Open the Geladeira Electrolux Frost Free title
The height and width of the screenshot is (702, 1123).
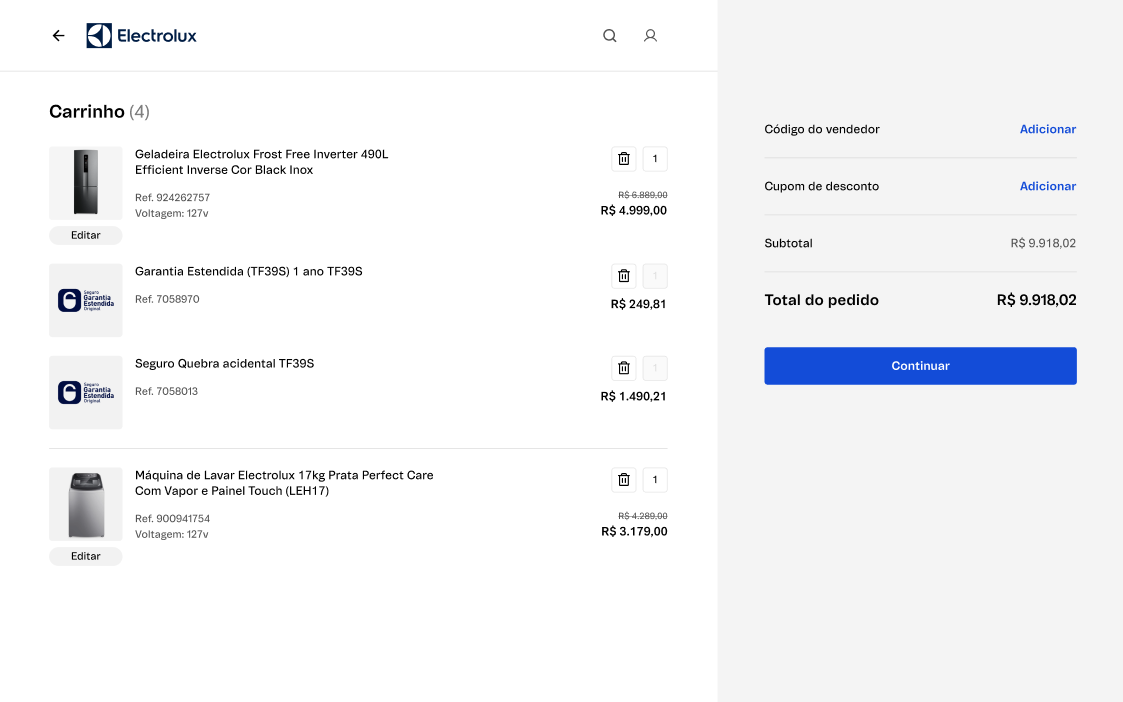click(261, 162)
